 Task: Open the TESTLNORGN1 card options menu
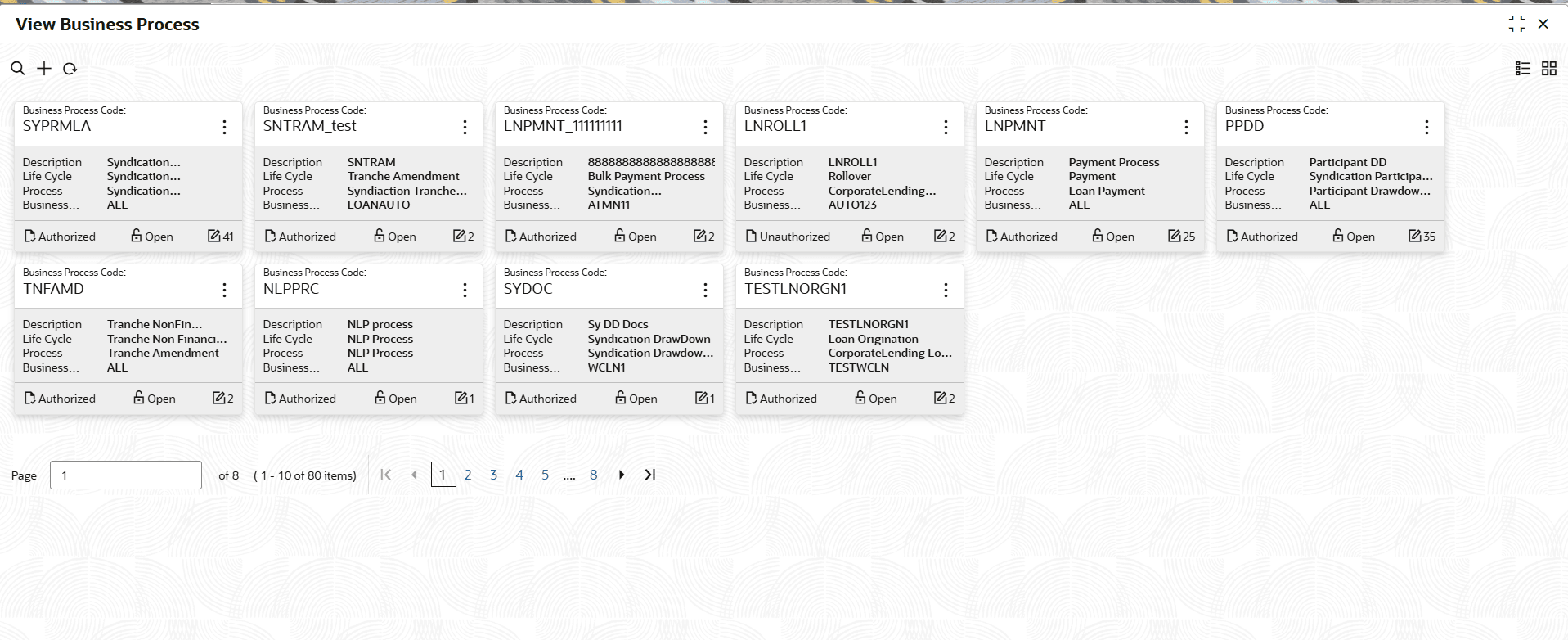tap(946, 290)
